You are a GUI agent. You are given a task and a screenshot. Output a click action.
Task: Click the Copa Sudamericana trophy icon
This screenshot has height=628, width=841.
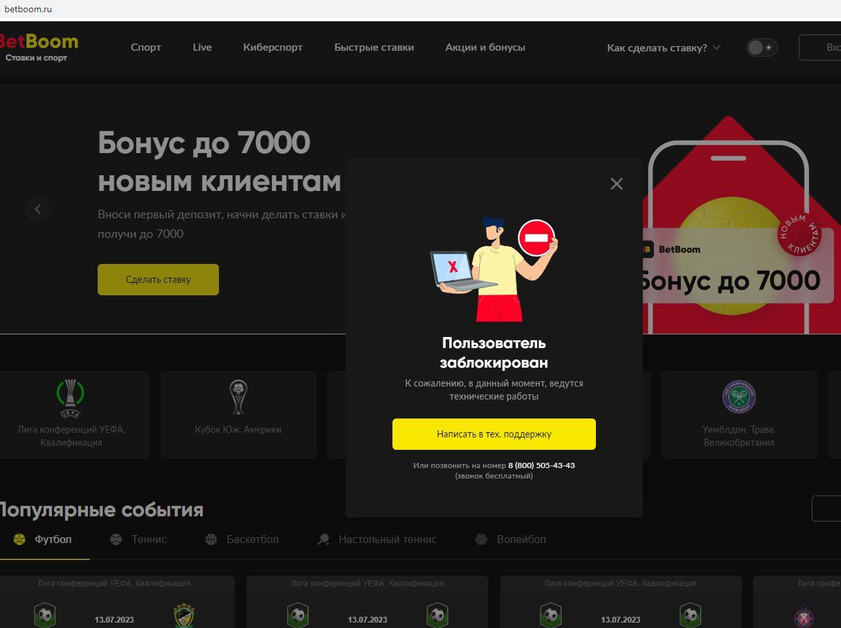[x=238, y=397]
